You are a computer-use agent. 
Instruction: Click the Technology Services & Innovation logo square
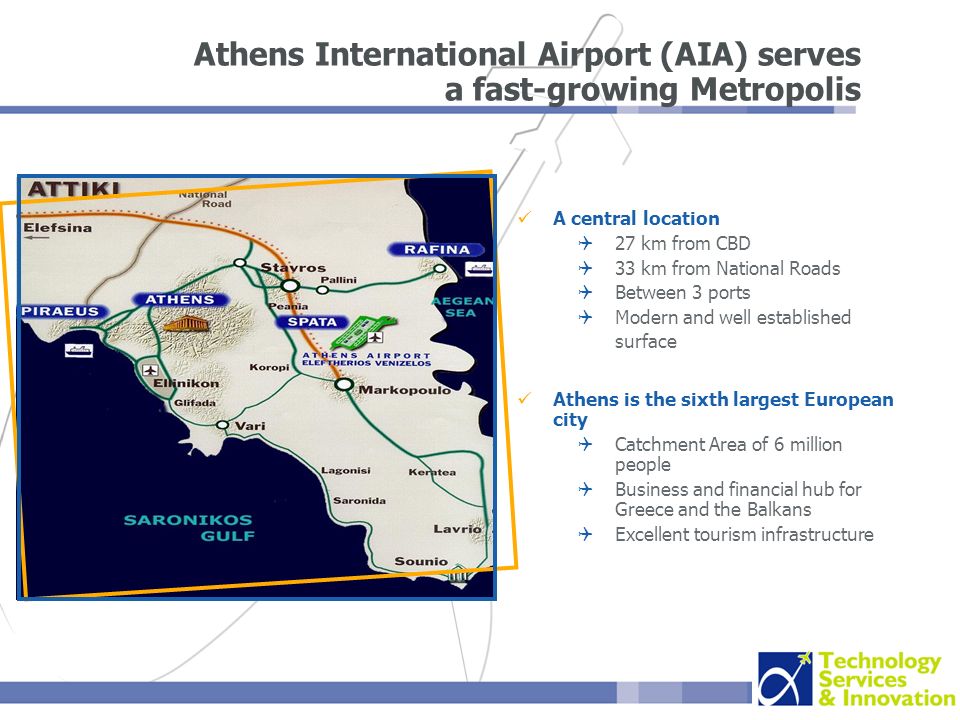[784, 678]
